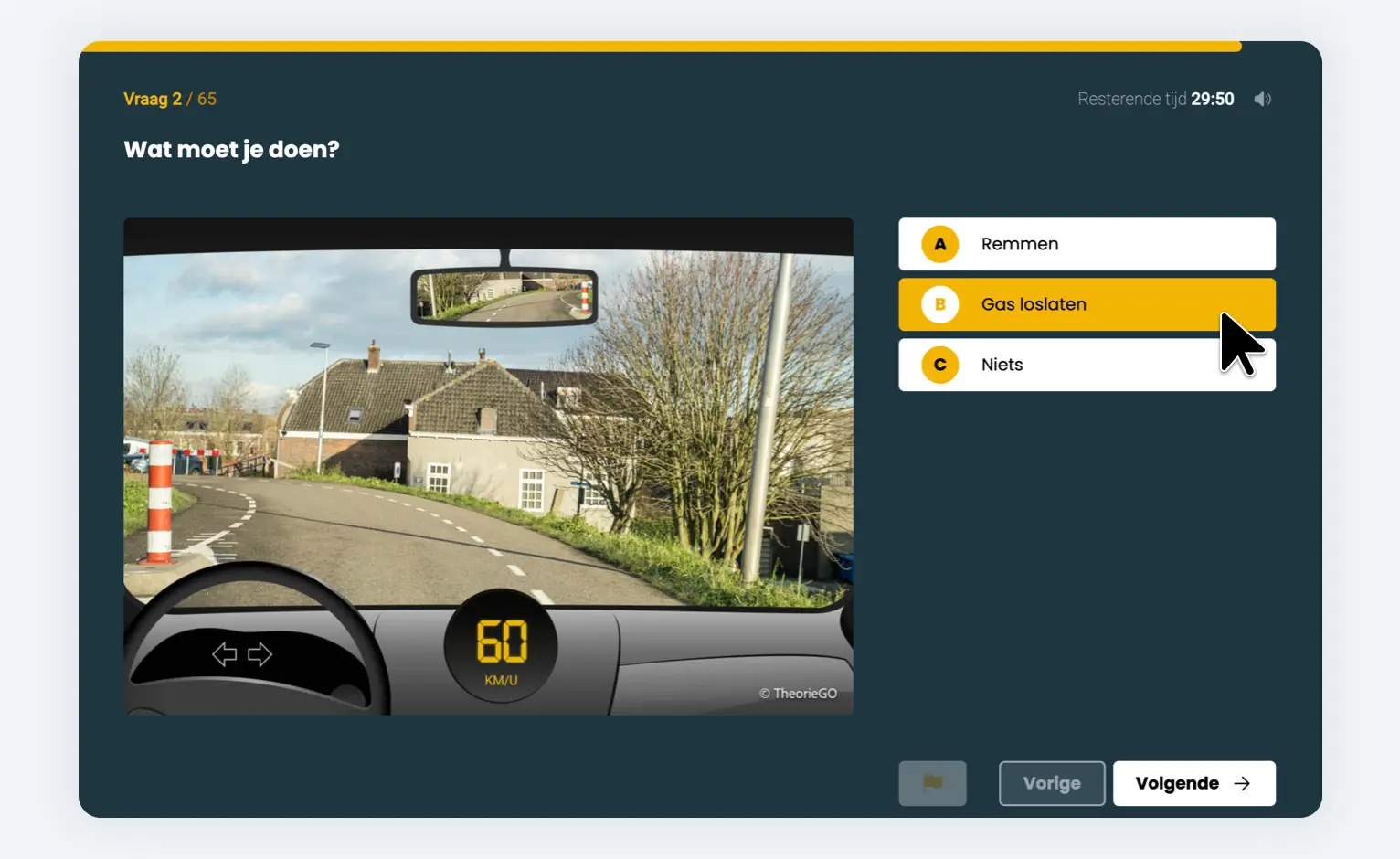
Task: Click the TheorieGO copyright watermark
Action: (798, 694)
